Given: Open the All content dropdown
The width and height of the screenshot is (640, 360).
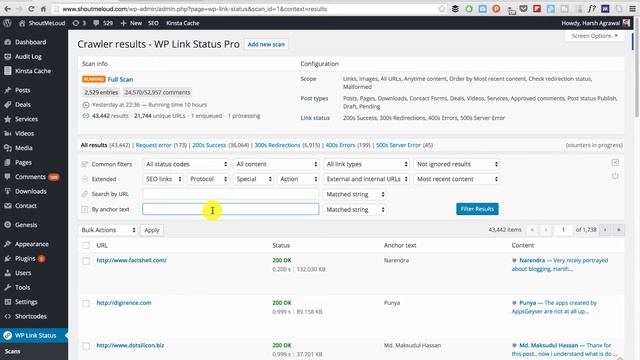Looking at the screenshot, I should coord(276,164).
